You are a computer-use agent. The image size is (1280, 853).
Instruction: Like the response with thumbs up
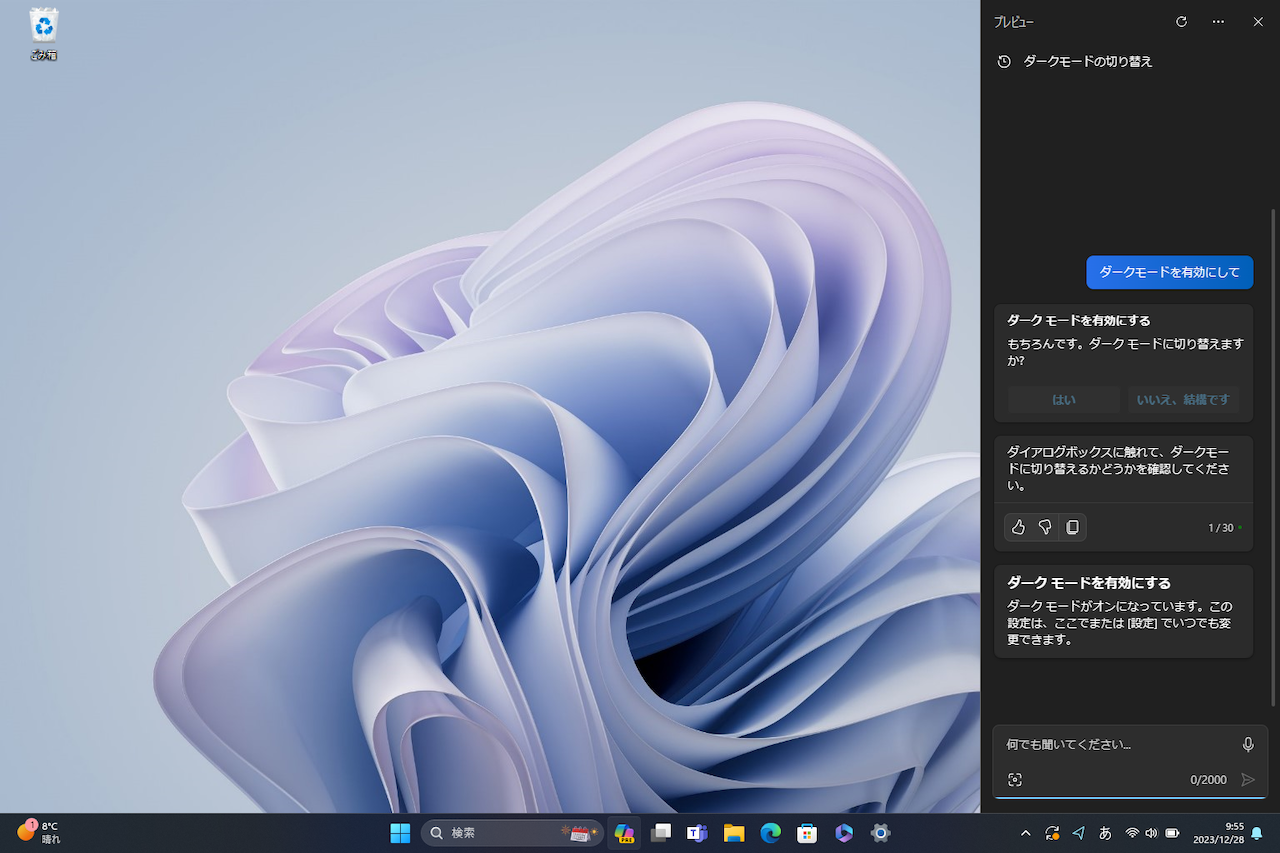(1018, 527)
